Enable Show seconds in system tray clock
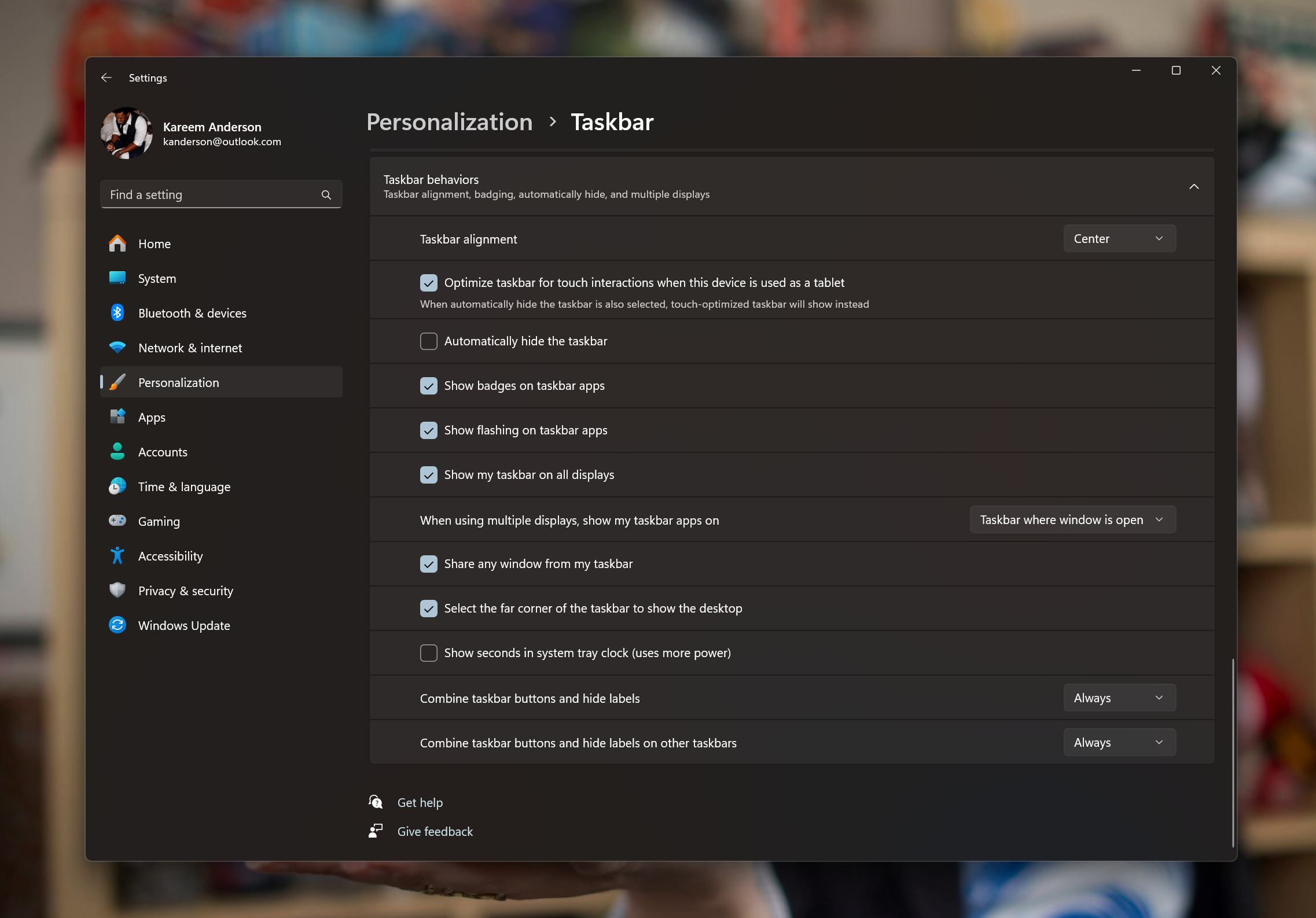Screen dimensions: 1316x918 pos(429,653)
